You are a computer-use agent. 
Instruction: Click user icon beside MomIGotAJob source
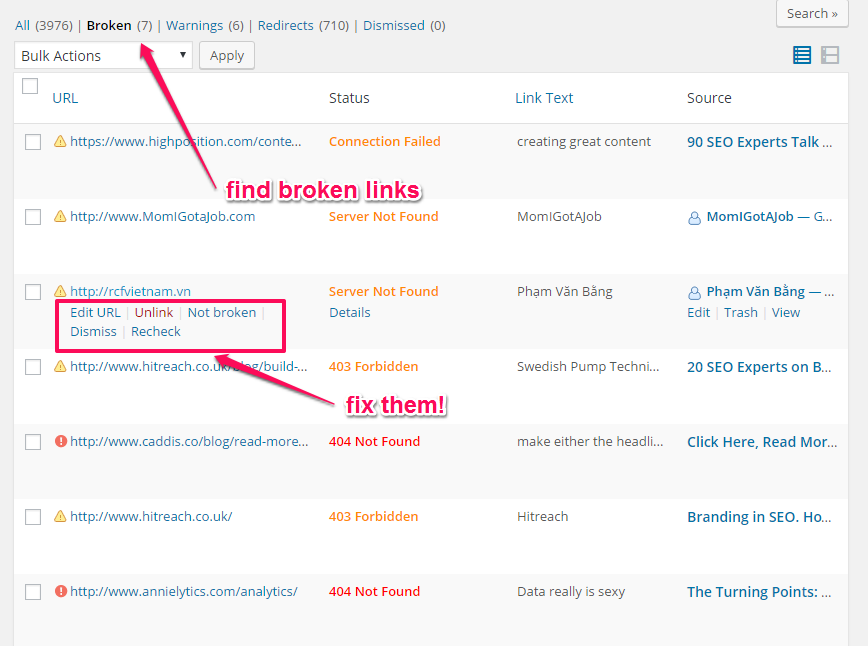tap(694, 218)
